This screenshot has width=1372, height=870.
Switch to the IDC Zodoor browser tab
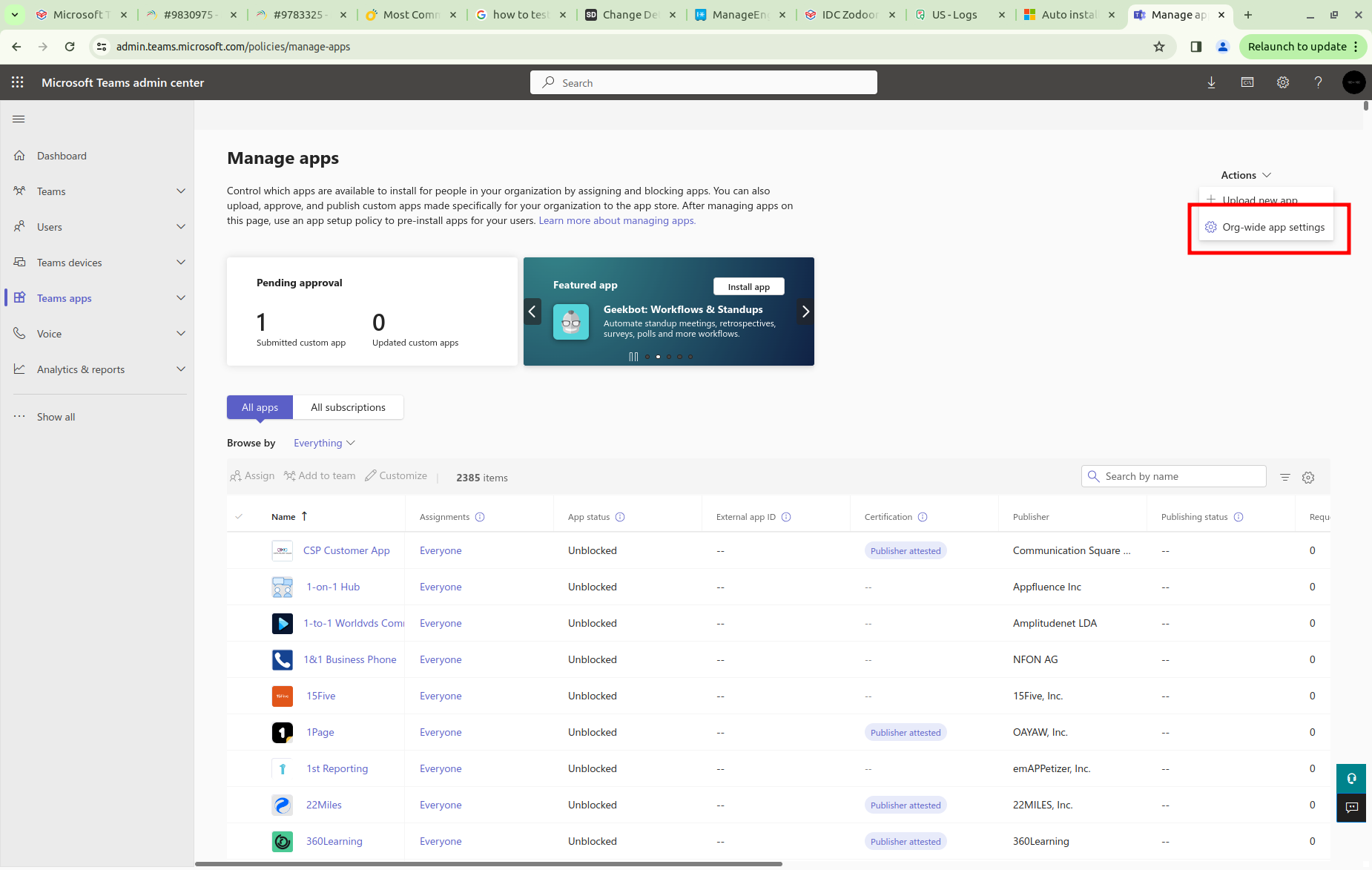pyautogui.click(x=850, y=15)
